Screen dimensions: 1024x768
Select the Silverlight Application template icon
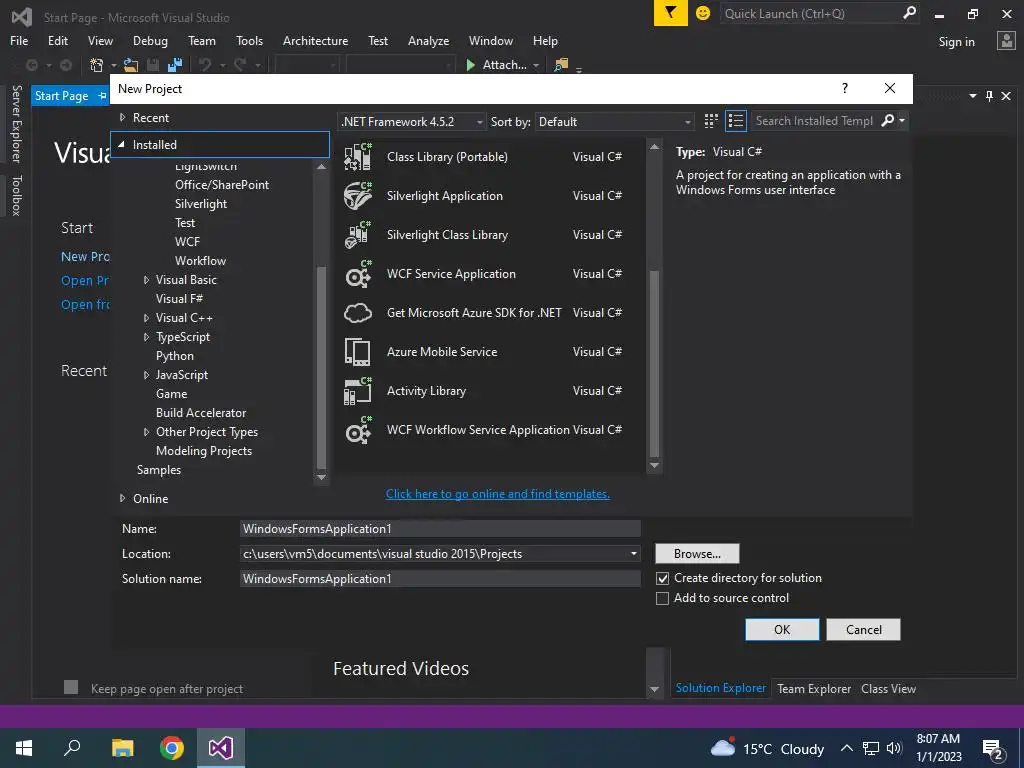[358, 196]
